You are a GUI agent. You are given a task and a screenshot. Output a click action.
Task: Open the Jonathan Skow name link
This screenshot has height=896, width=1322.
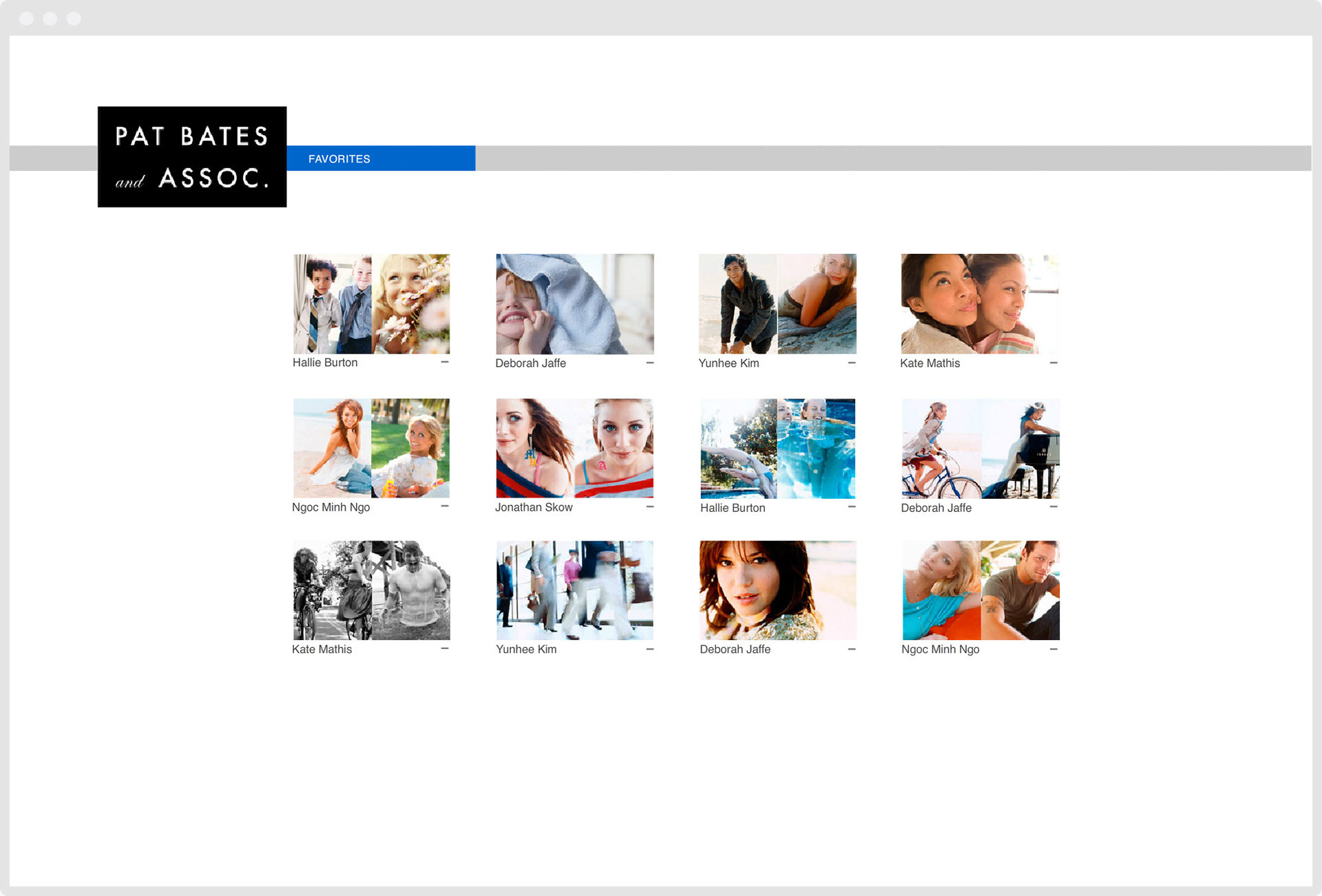click(x=534, y=507)
